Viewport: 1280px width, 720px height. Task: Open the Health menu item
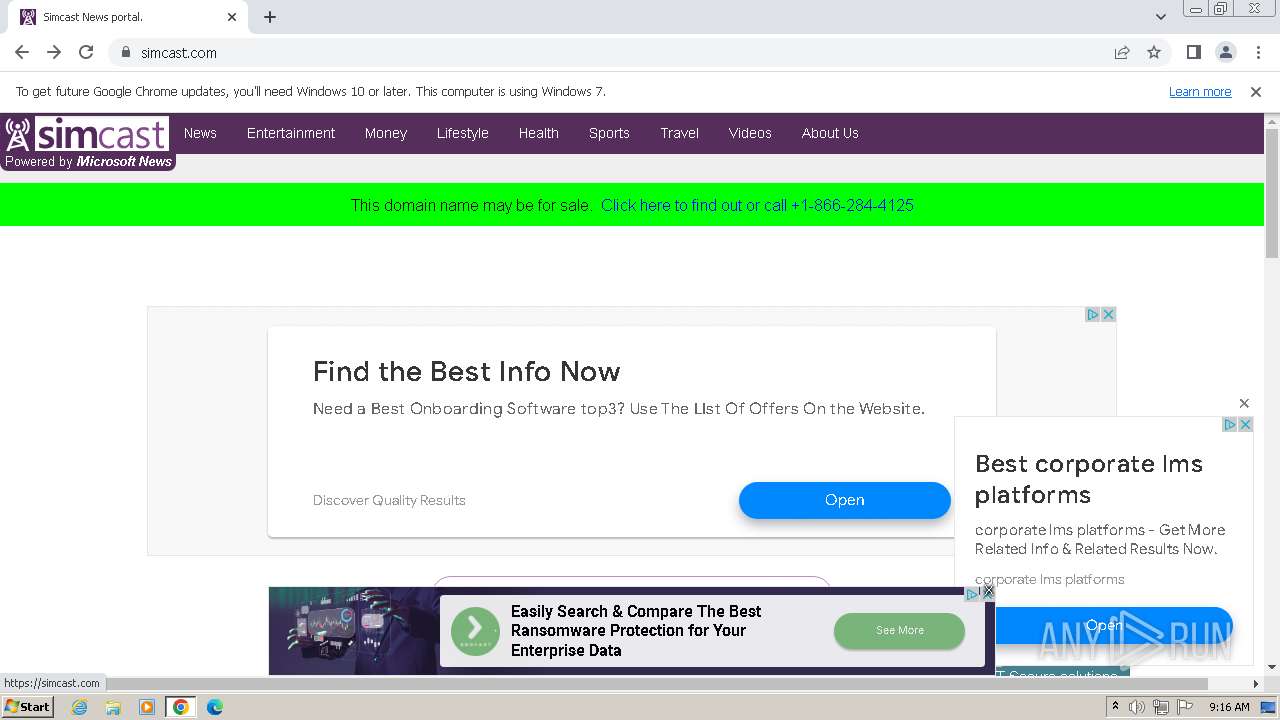pos(539,133)
